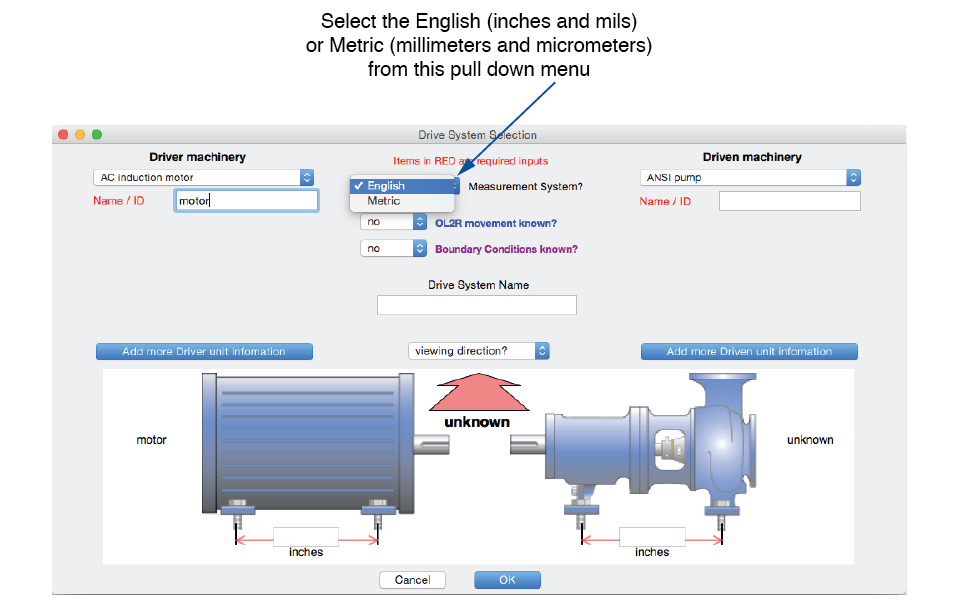Click the Cancel button
Viewport: 960px width, 616px height.
[412, 580]
